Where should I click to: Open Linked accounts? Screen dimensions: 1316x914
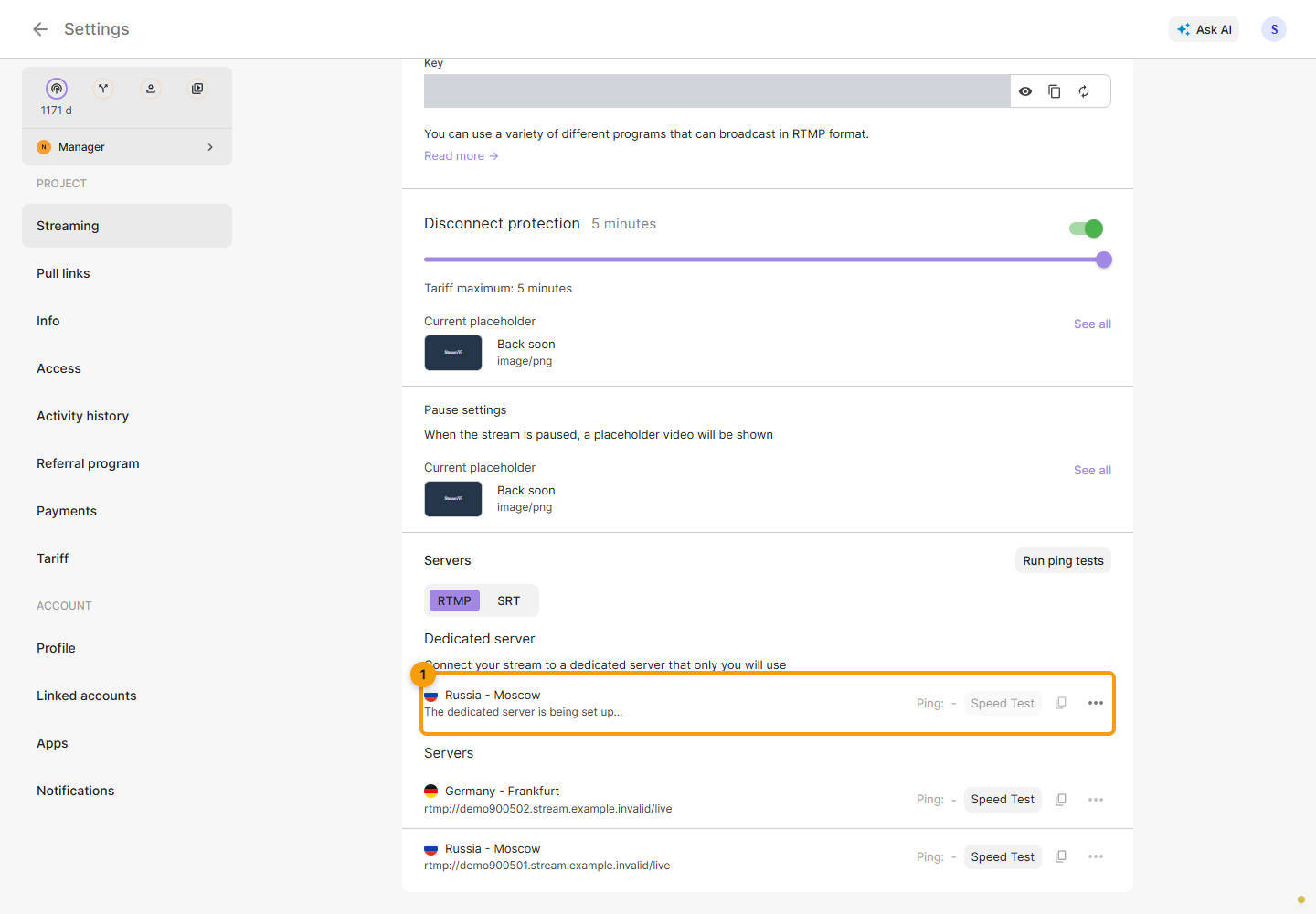point(127,696)
